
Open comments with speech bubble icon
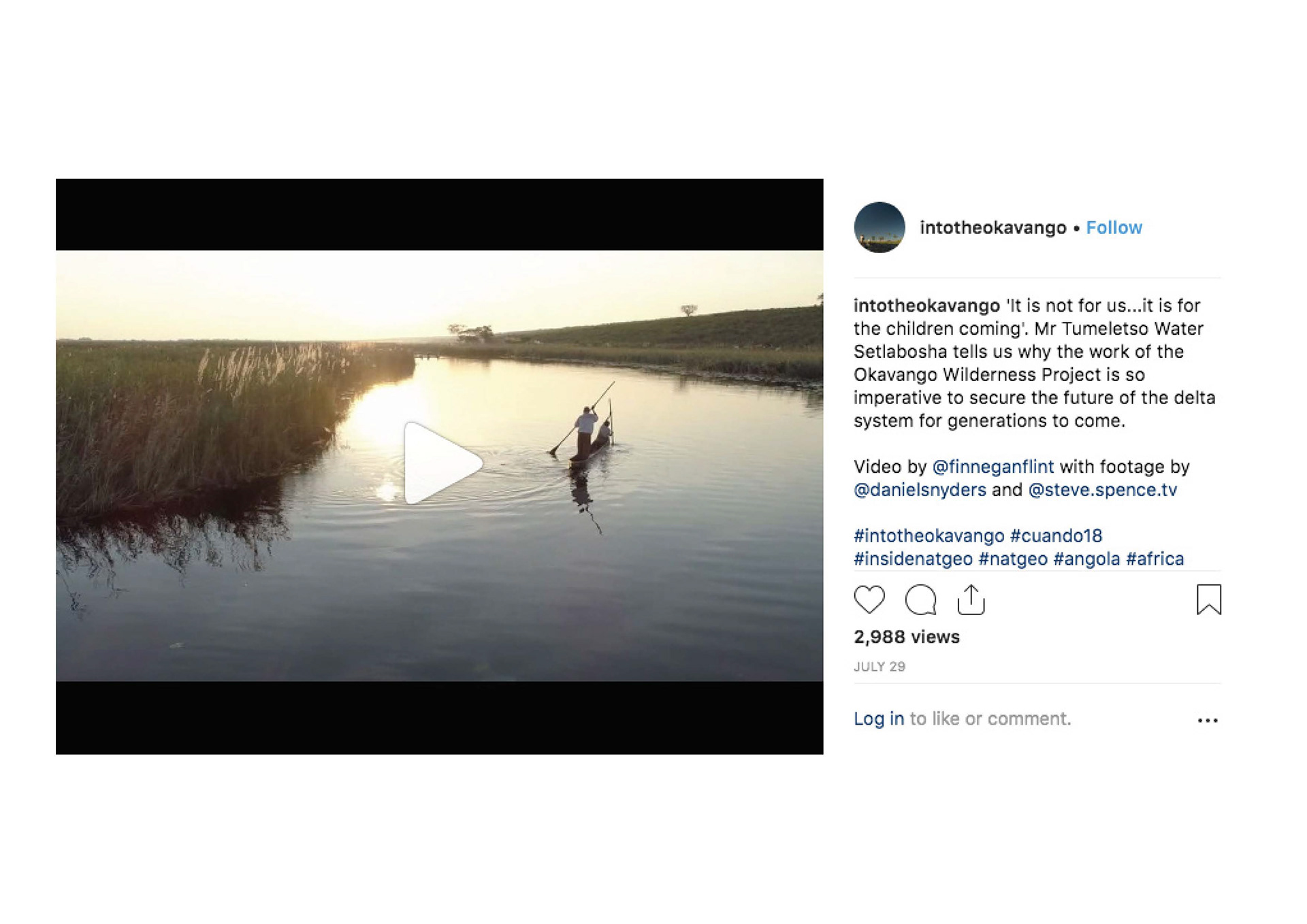(920, 599)
